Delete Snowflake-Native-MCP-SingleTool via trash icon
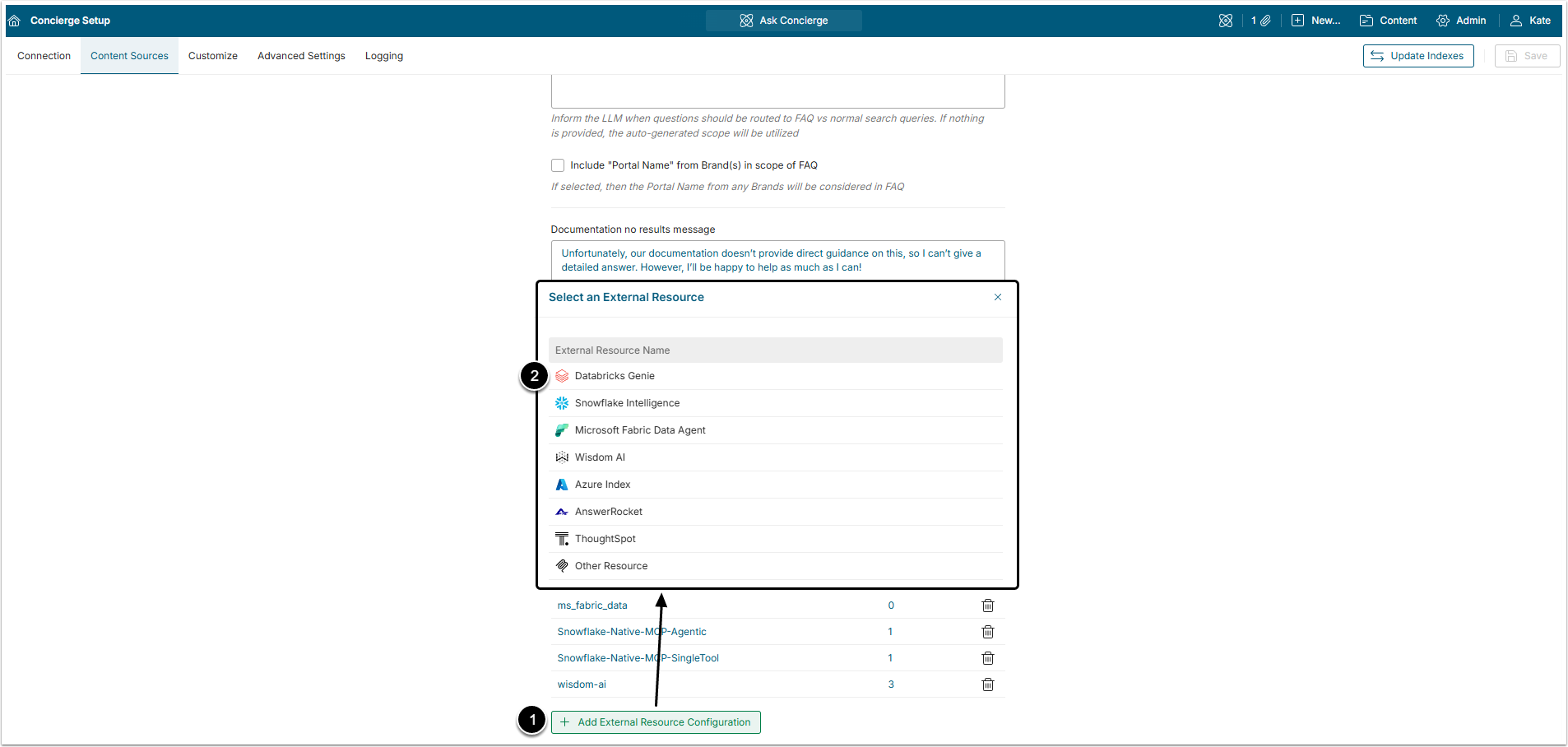This screenshot has width=1568, height=747. (x=988, y=658)
